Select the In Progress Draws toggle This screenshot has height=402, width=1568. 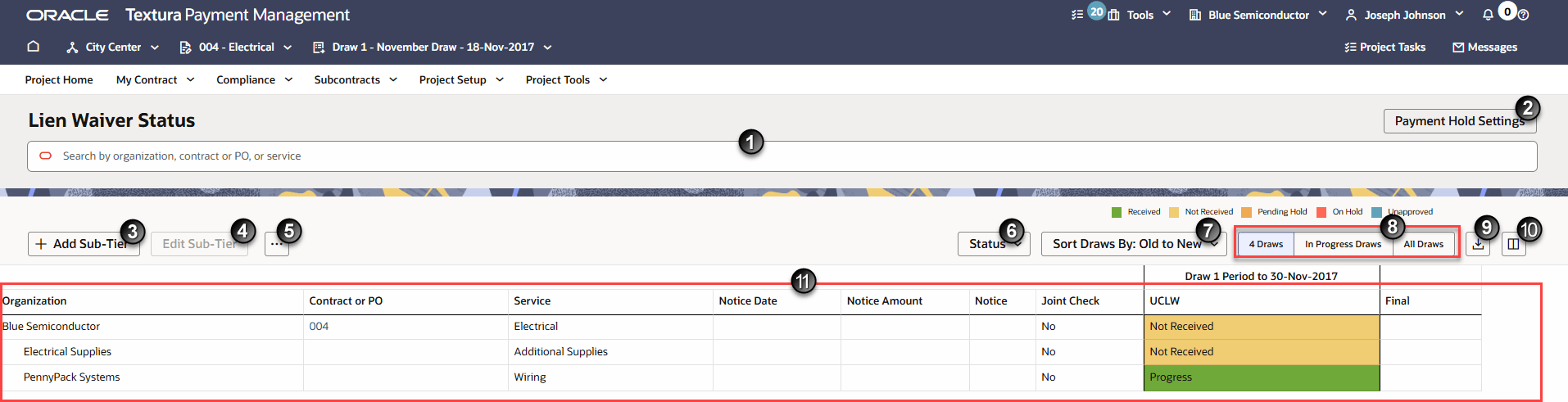(1343, 244)
